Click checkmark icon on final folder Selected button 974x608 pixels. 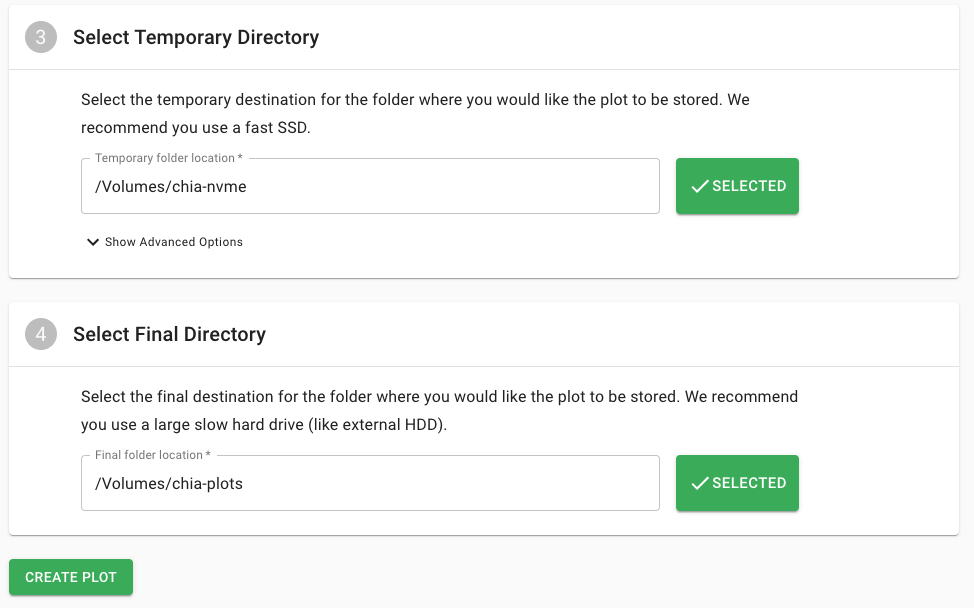click(700, 483)
